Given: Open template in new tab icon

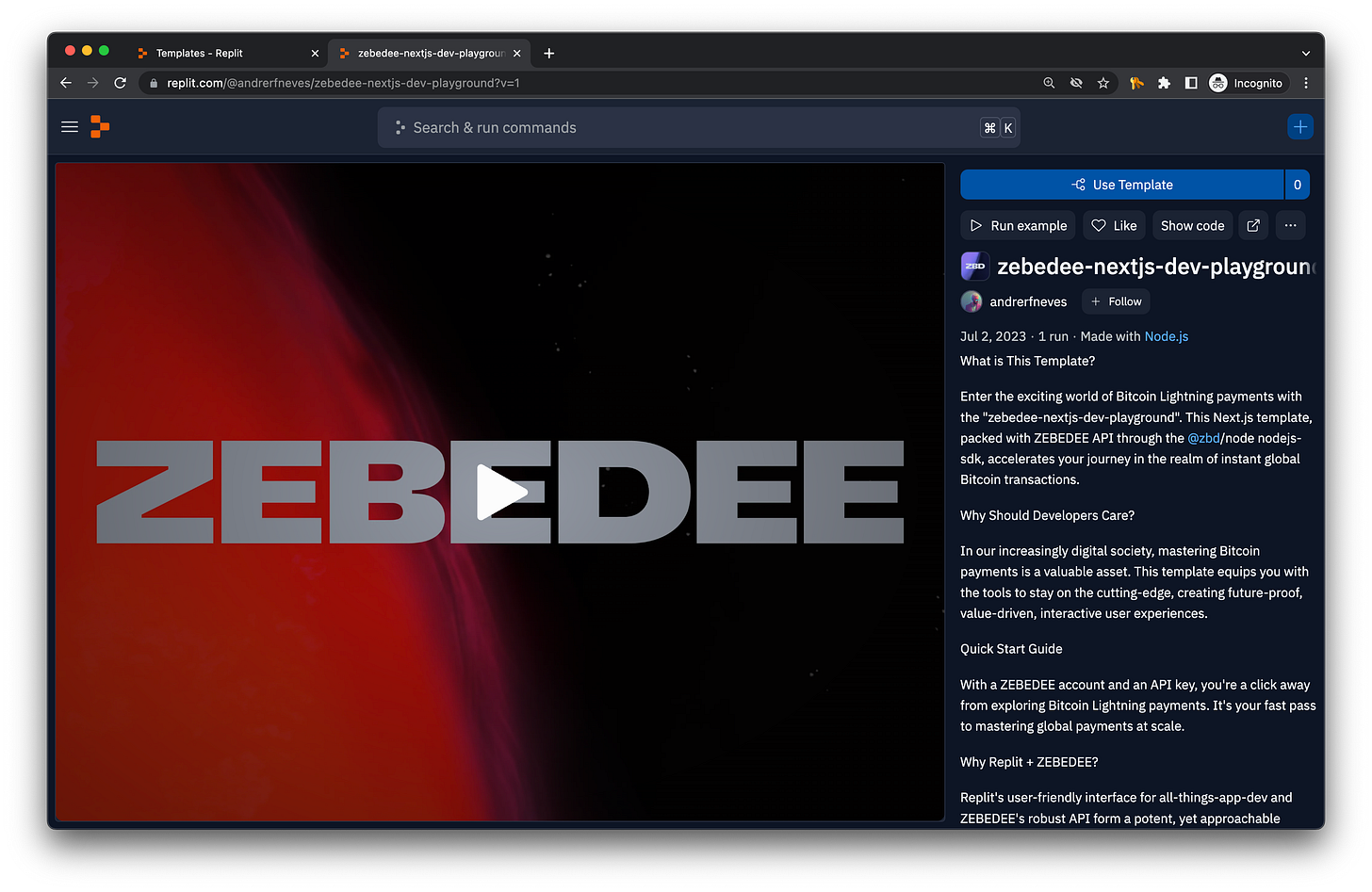Looking at the screenshot, I should coord(1253,226).
